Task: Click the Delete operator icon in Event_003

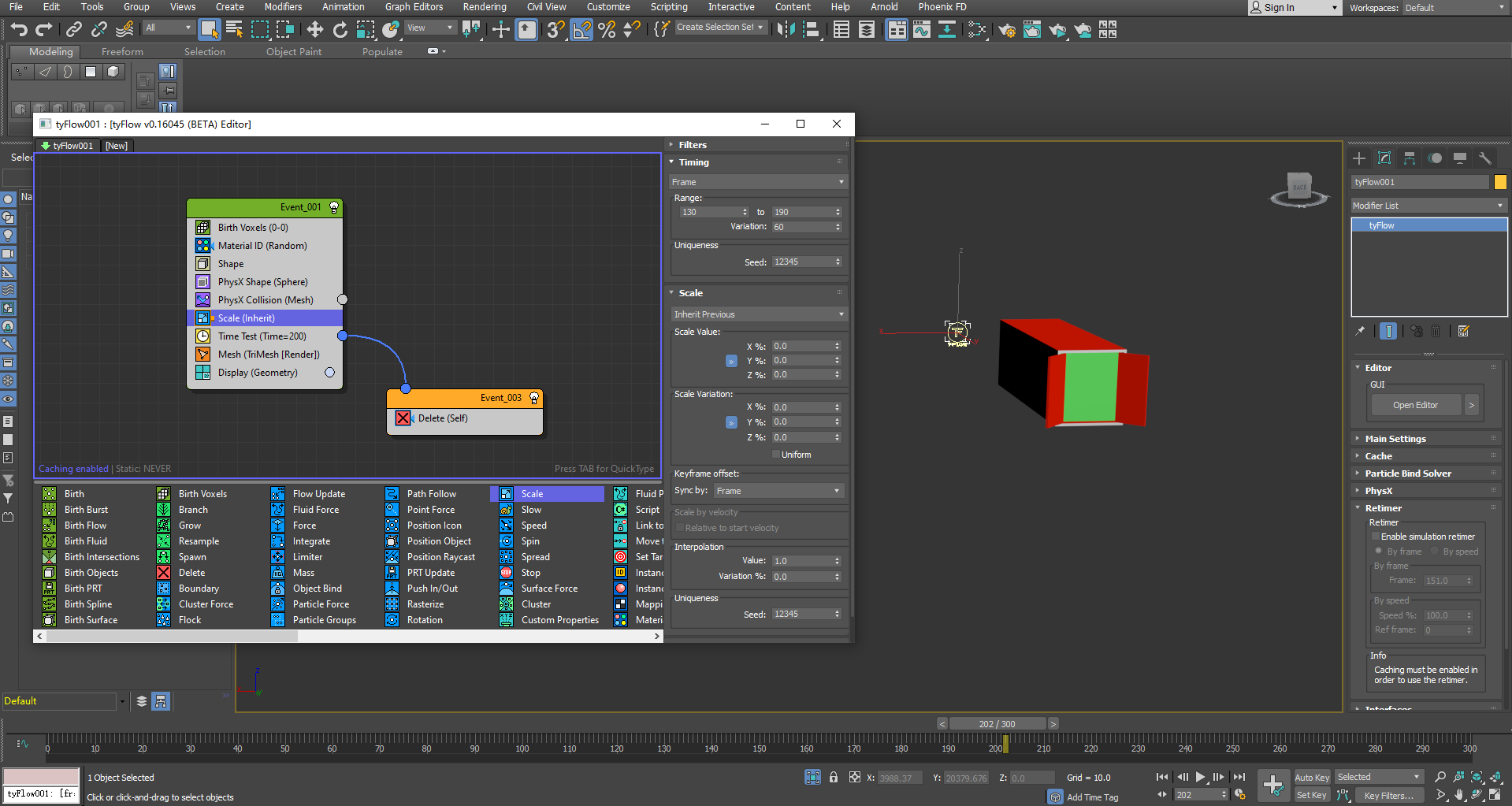Action: (x=403, y=418)
